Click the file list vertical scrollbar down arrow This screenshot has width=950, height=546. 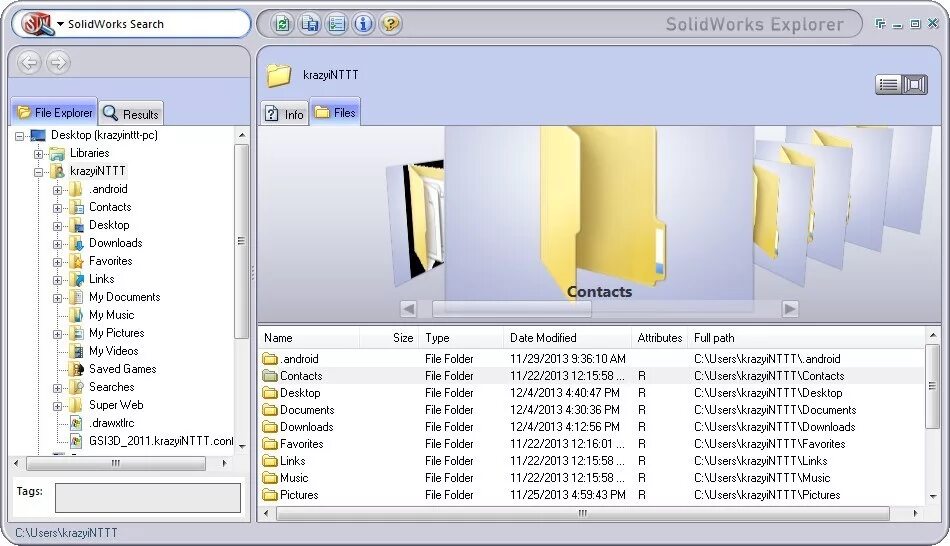(x=933, y=496)
